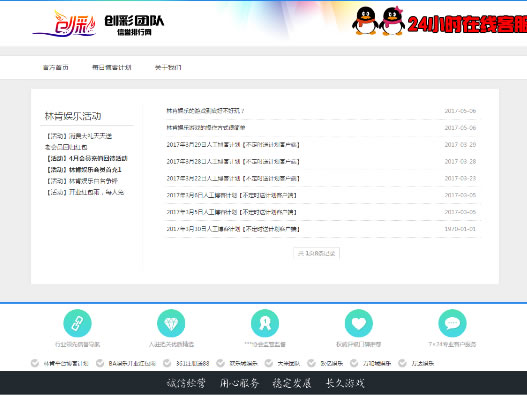Click the teal heart icon
This screenshot has height=396, width=527.
(x=359, y=323)
